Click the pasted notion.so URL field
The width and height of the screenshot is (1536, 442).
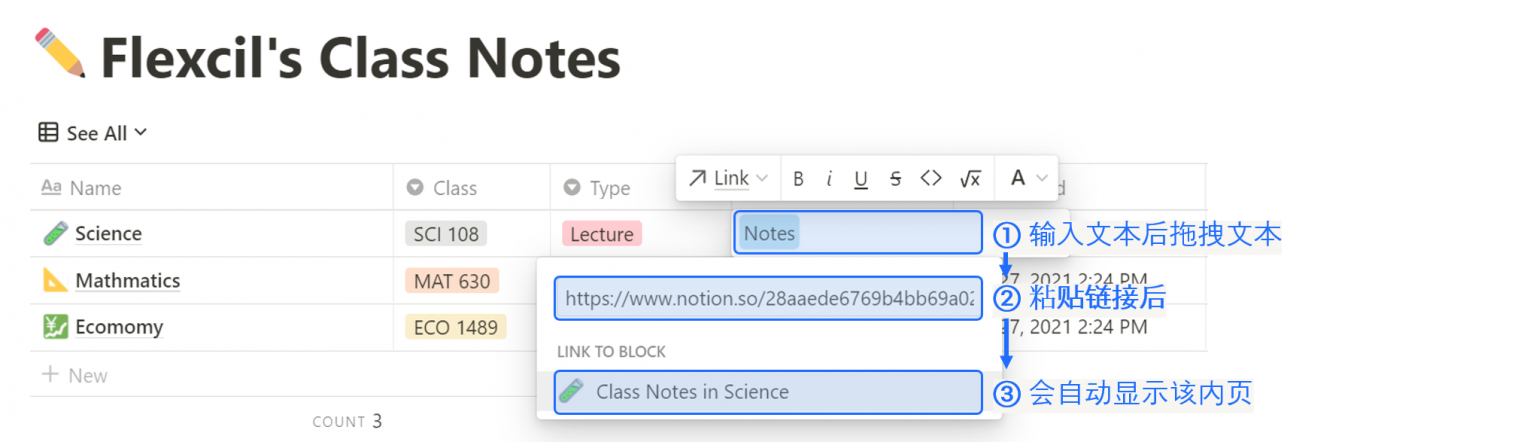pos(768,298)
